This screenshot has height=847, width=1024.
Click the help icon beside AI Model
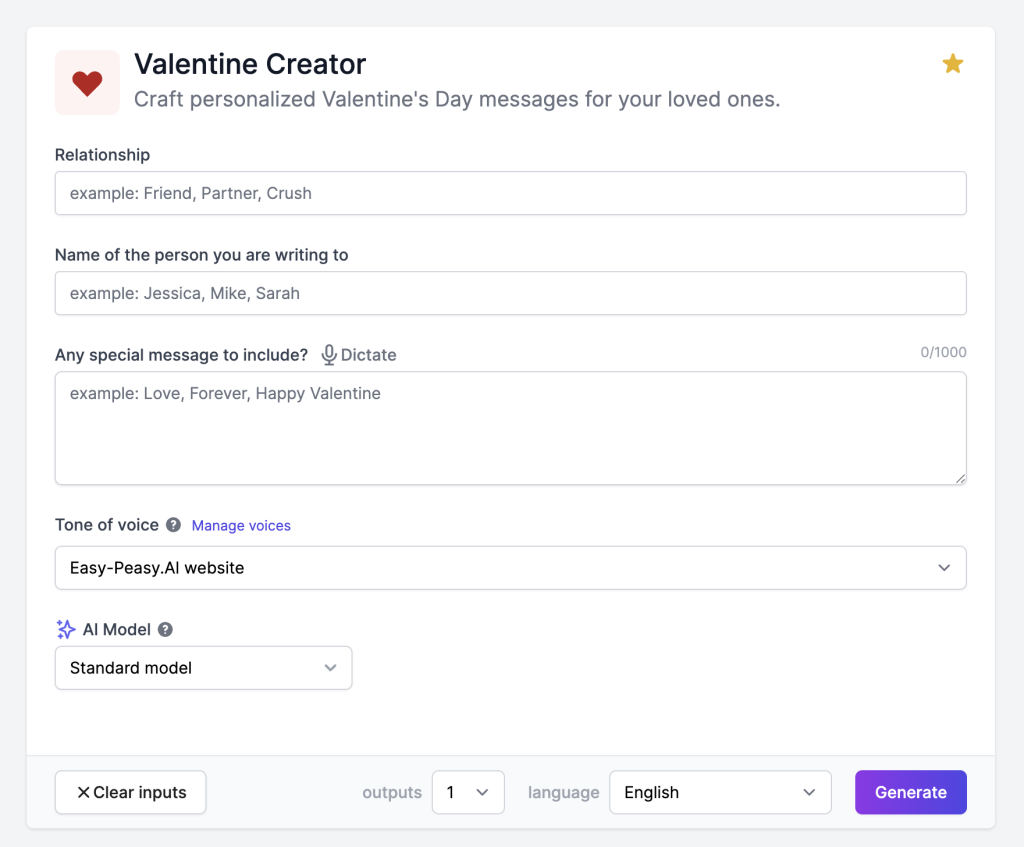pos(166,630)
